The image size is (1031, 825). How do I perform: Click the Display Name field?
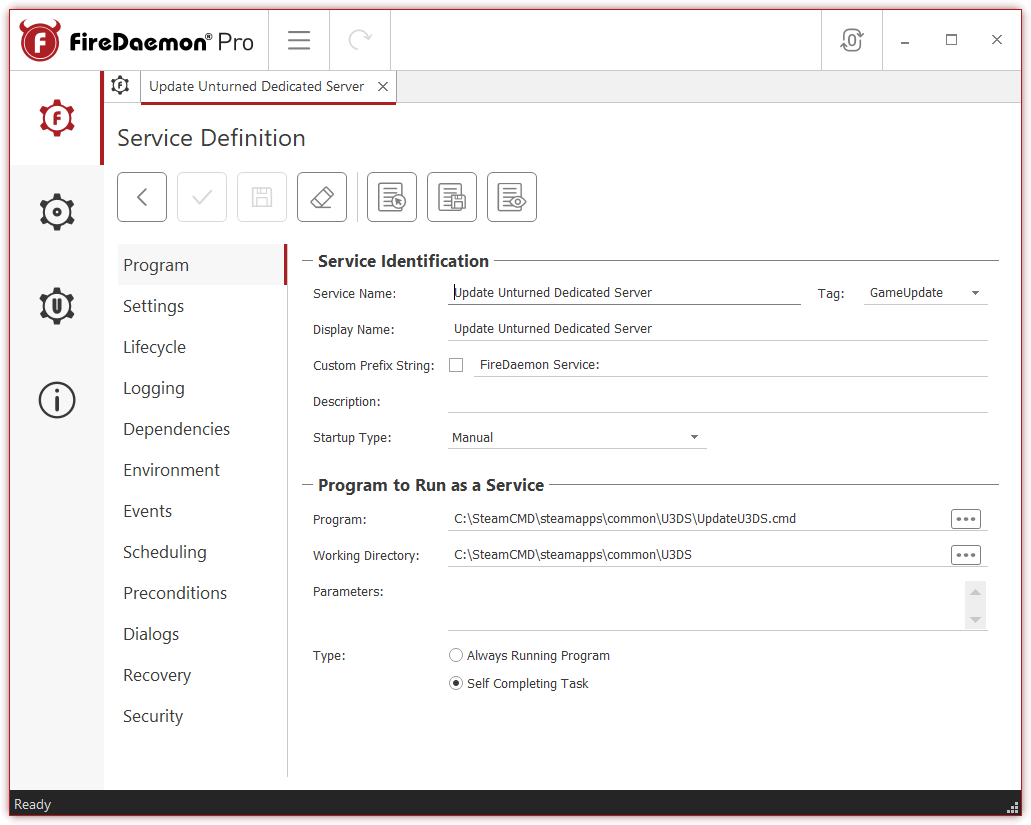717,329
